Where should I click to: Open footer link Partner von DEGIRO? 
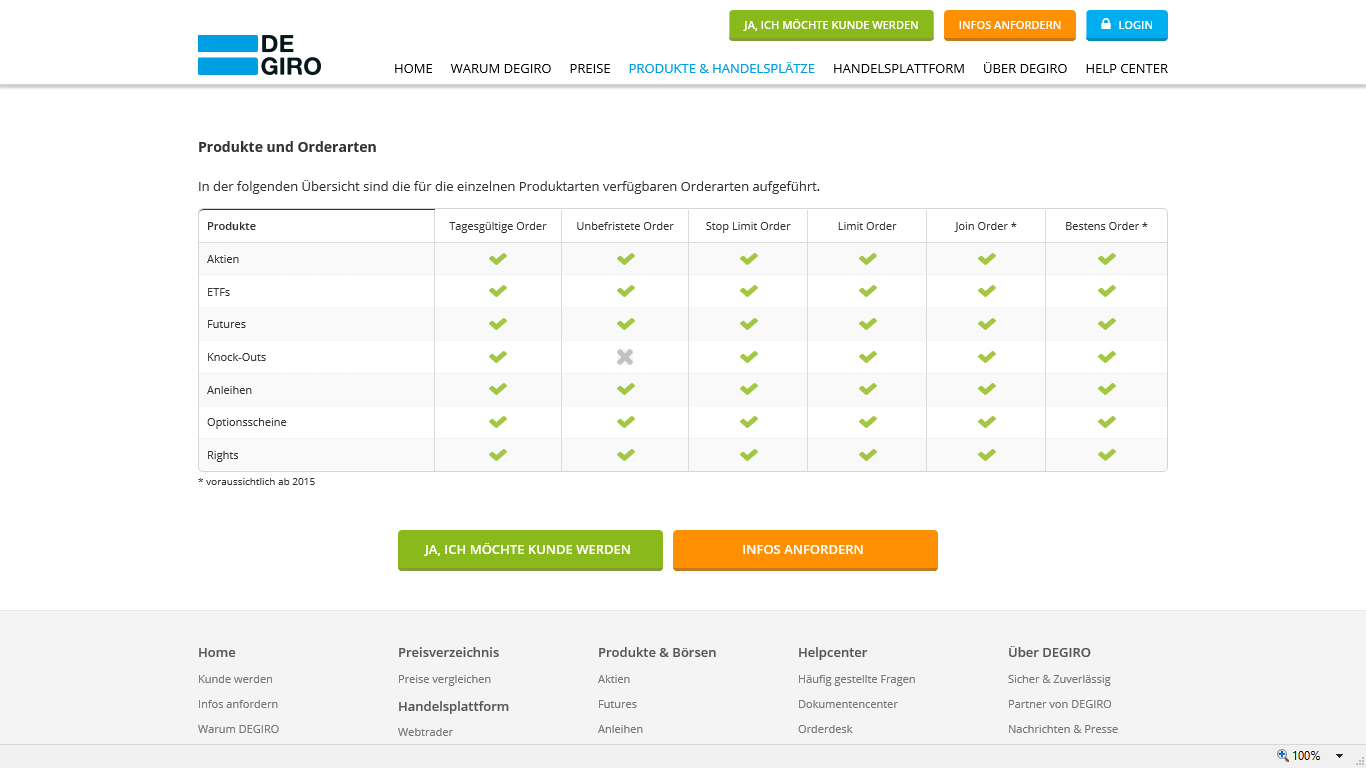tap(1060, 704)
